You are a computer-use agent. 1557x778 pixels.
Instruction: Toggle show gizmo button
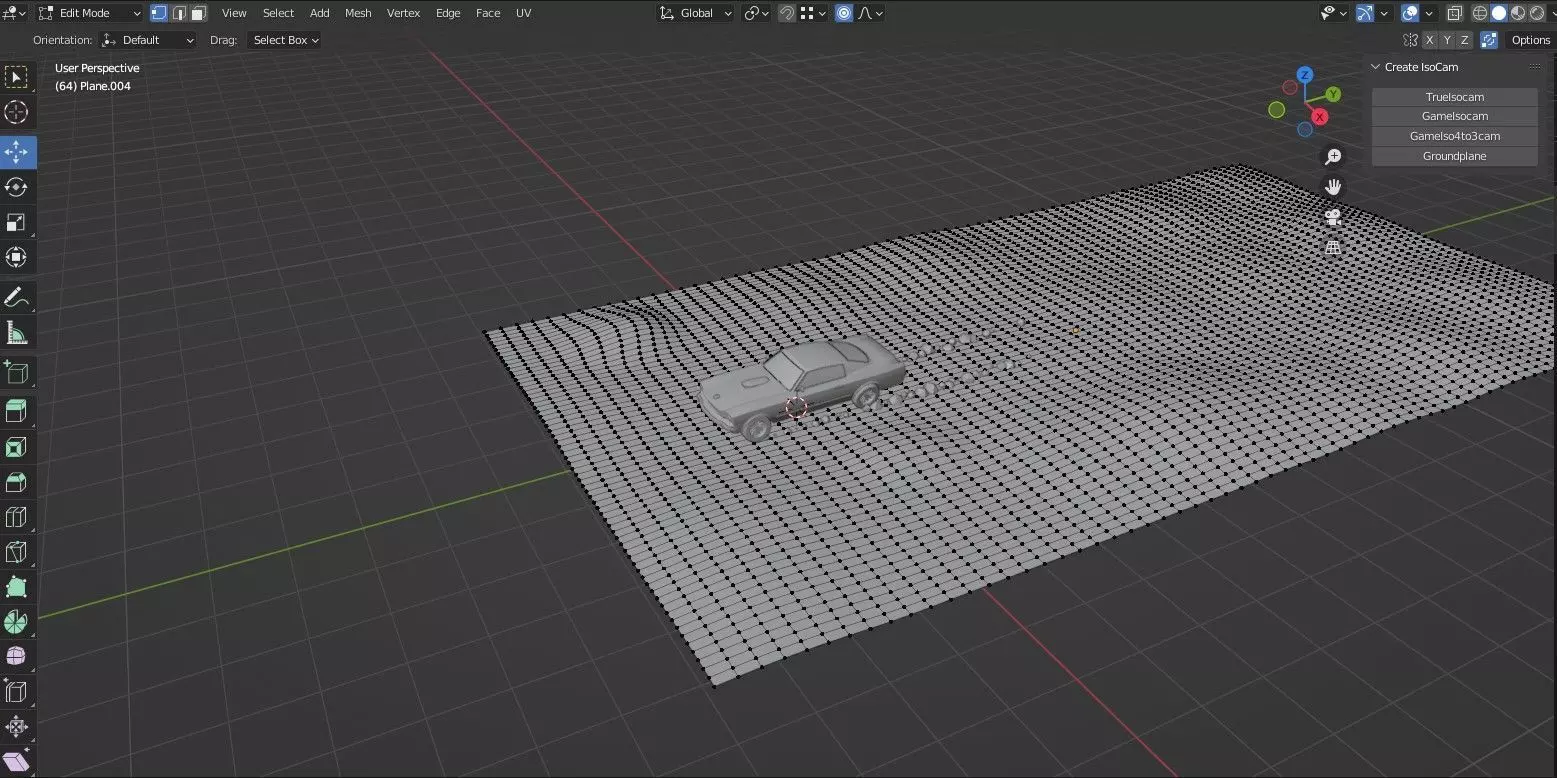click(x=1365, y=13)
